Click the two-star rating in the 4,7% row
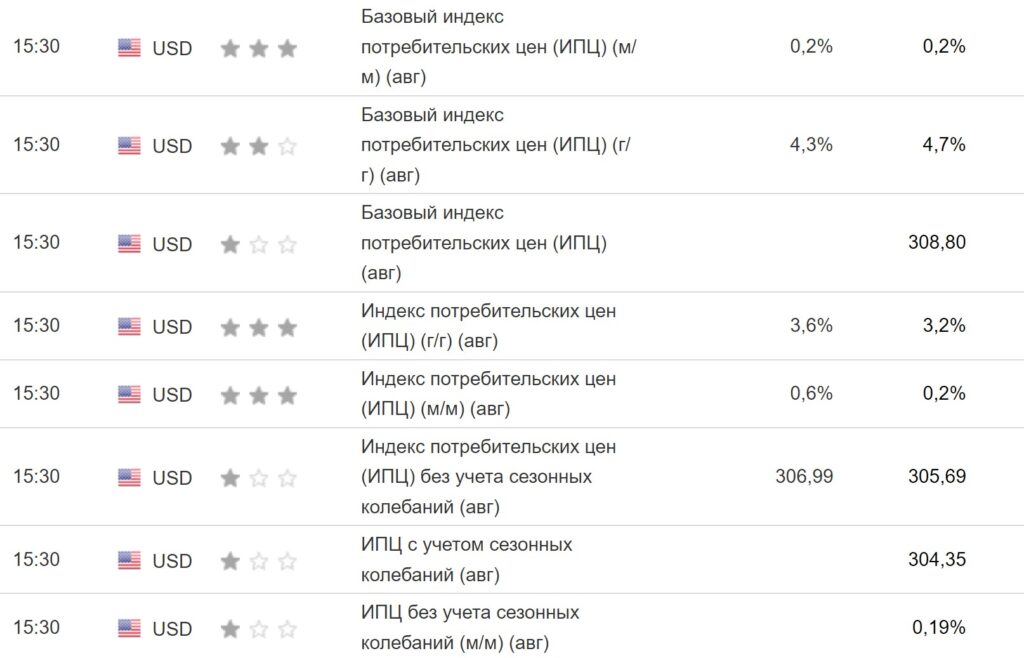Image resolution: width=1024 pixels, height=658 pixels. [x=258, y=146]
